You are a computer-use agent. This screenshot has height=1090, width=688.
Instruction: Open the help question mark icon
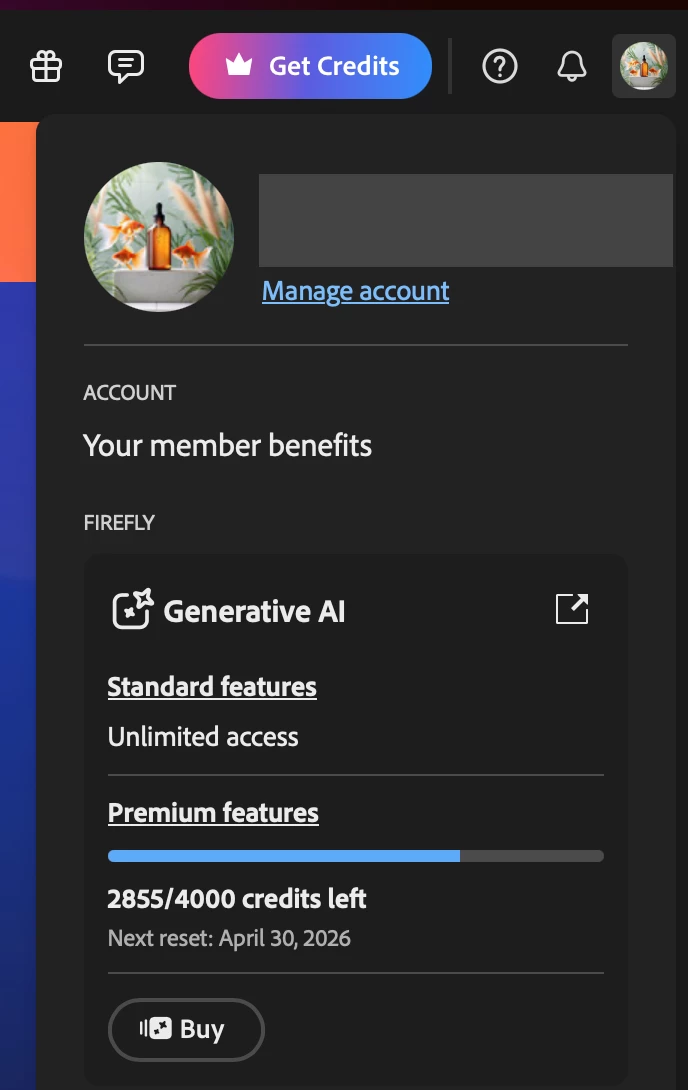500,67
